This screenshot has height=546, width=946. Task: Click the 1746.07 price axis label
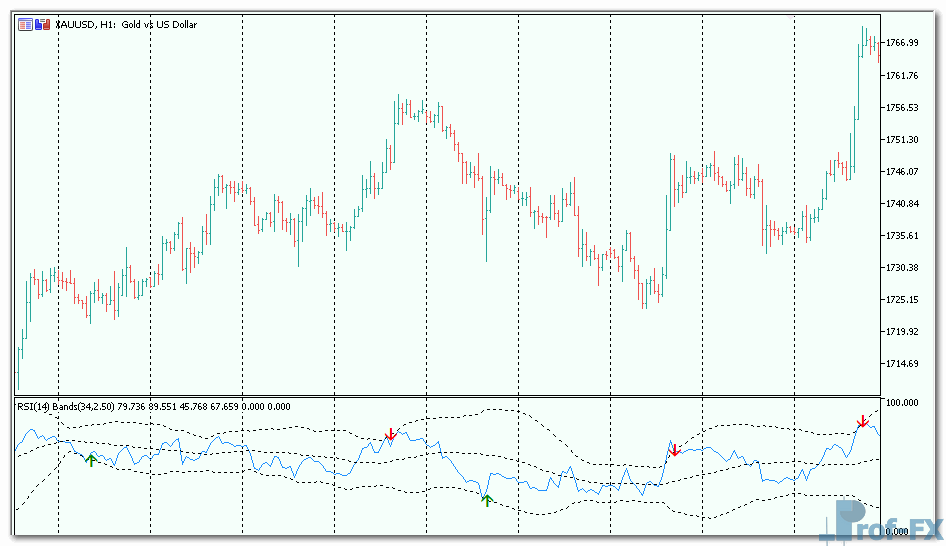[x=902, y=172]
